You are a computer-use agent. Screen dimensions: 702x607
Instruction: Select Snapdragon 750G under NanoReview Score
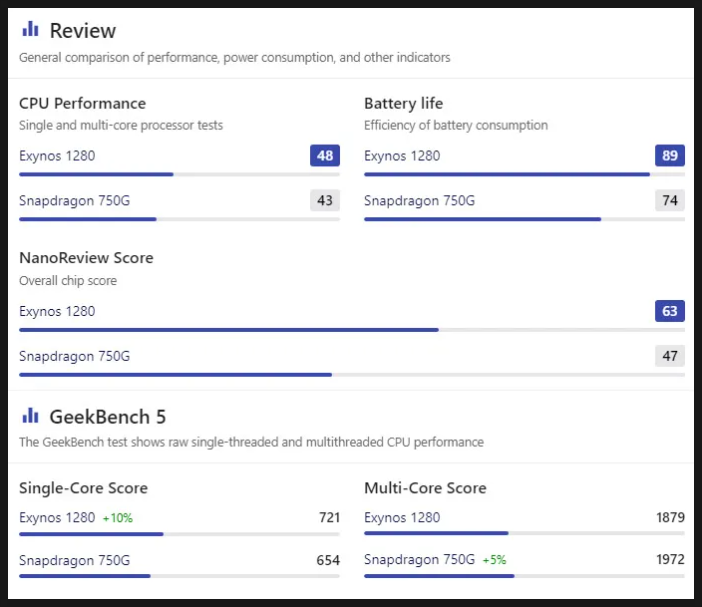[74, 356]
